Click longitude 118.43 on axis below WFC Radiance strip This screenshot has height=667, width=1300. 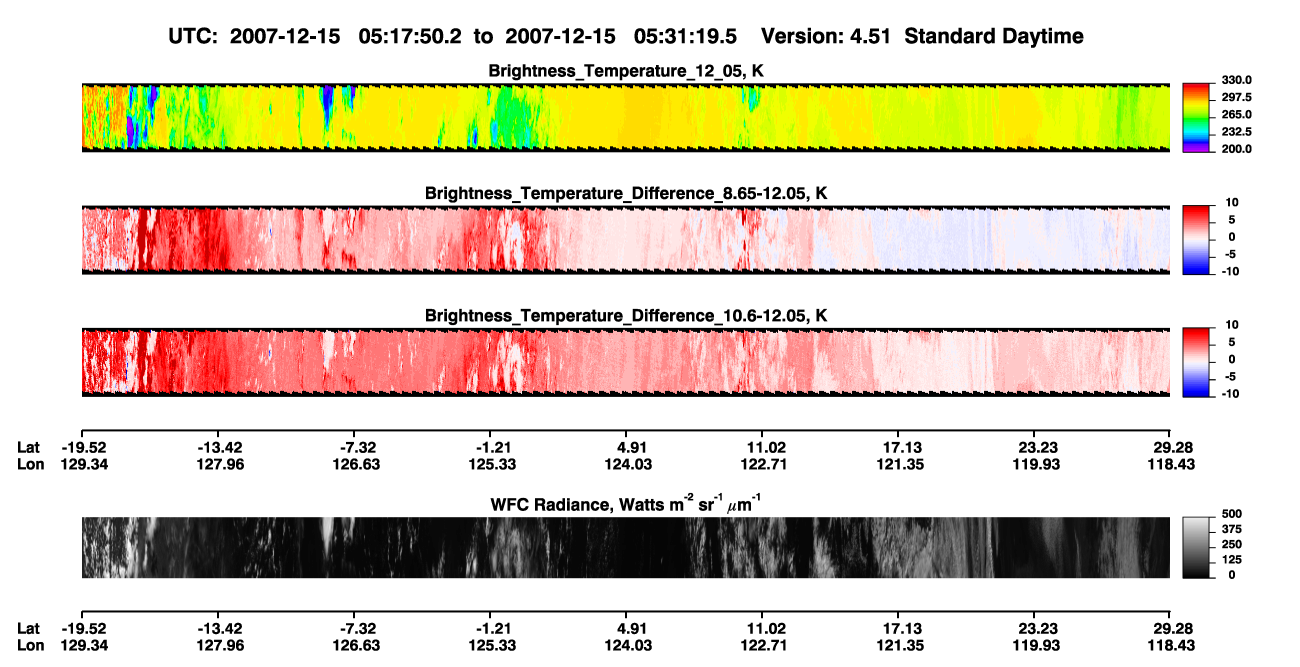[x=1170, y=645]
